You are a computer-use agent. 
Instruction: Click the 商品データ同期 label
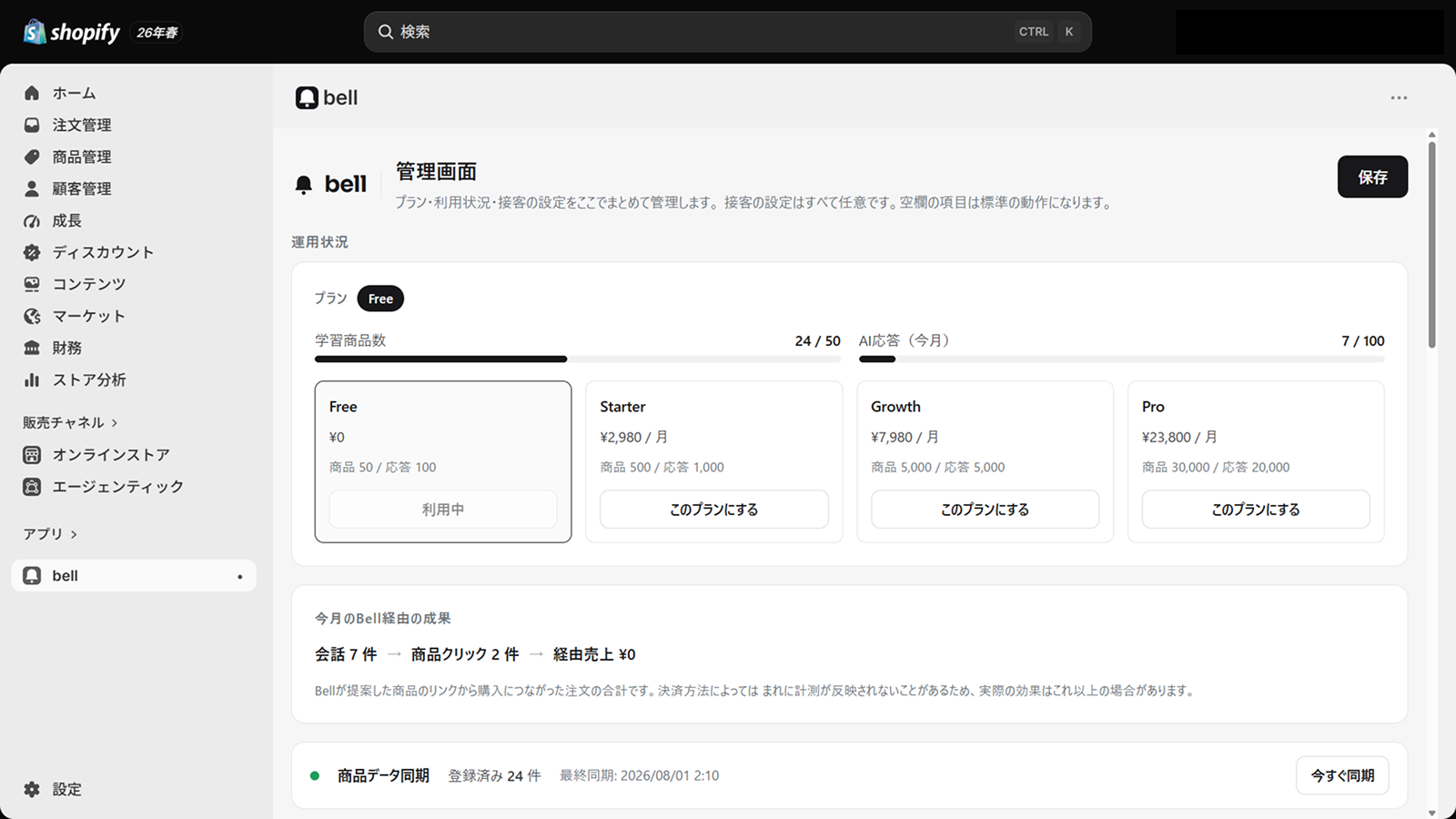click(383, 775)
